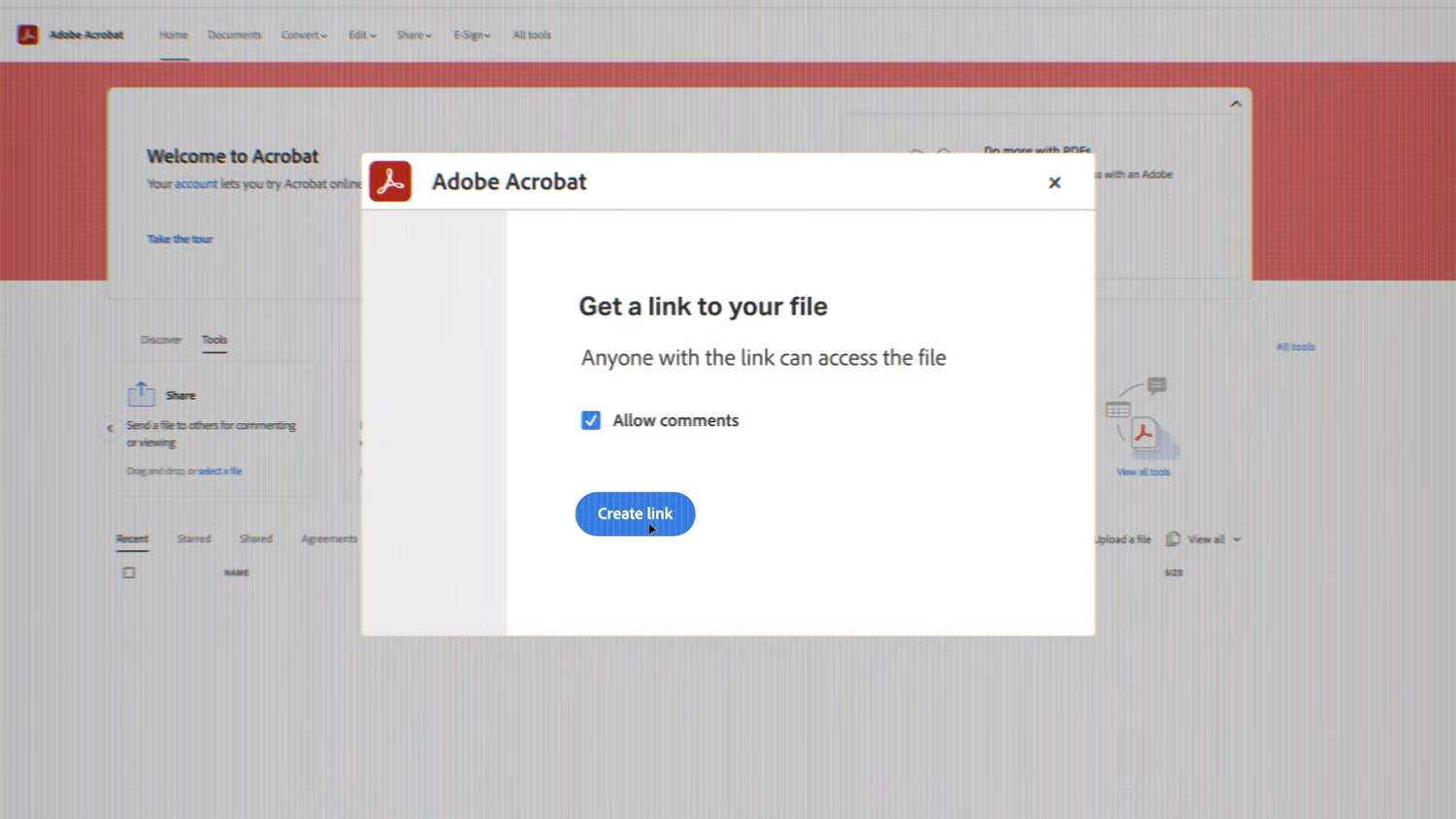
Task: Switch to the Tools tab
Action: tap(215, 340)
